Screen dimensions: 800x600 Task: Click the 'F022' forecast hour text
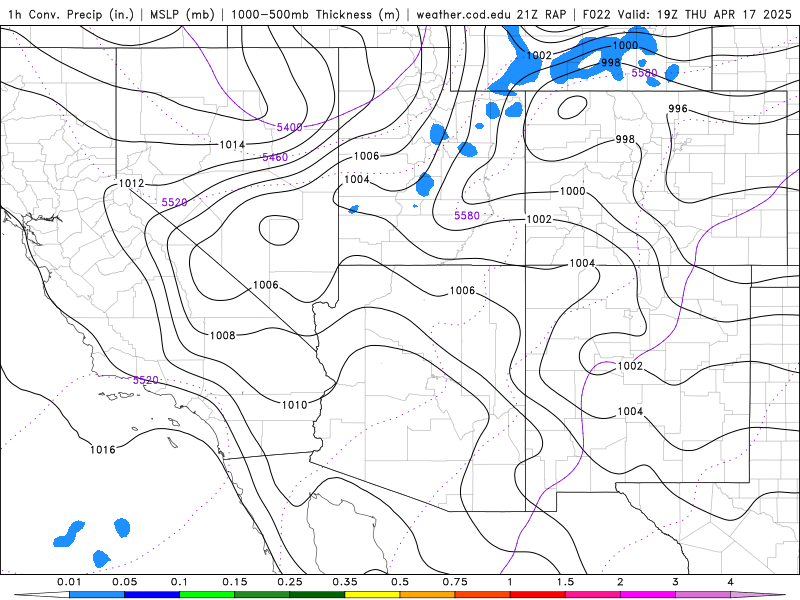pyautogui.click(x=596, y=14)
